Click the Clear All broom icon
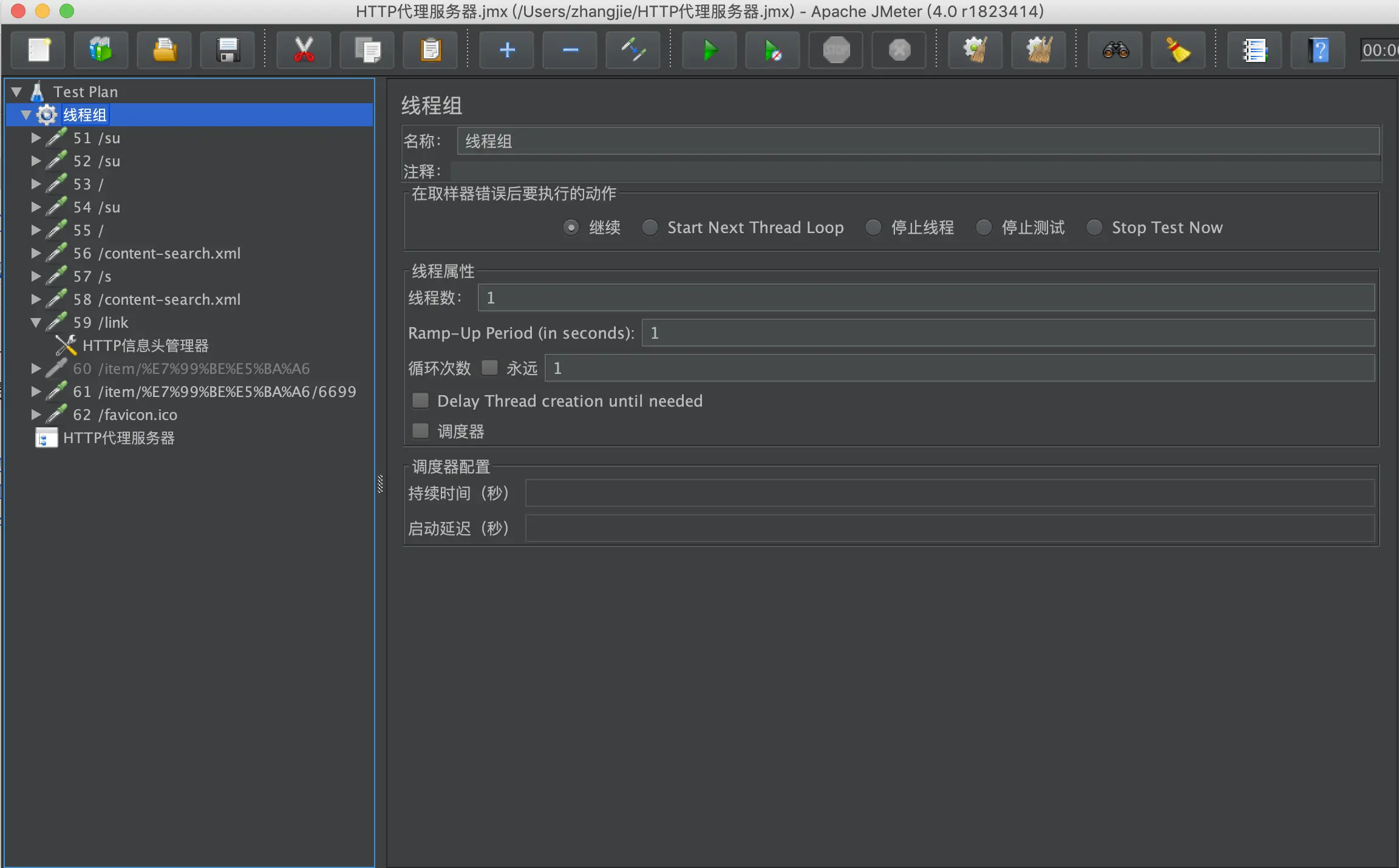This screenshot has height=868, width=1399. (x=1038, y=50)
